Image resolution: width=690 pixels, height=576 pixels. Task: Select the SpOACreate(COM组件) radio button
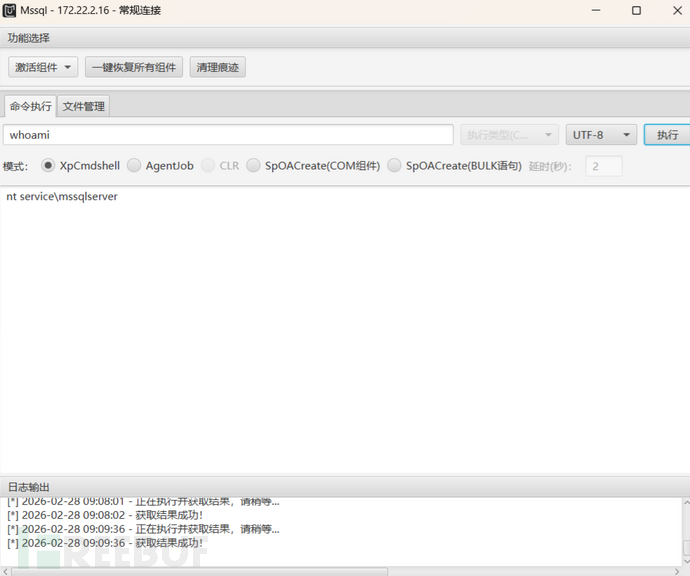click(253, 165)
